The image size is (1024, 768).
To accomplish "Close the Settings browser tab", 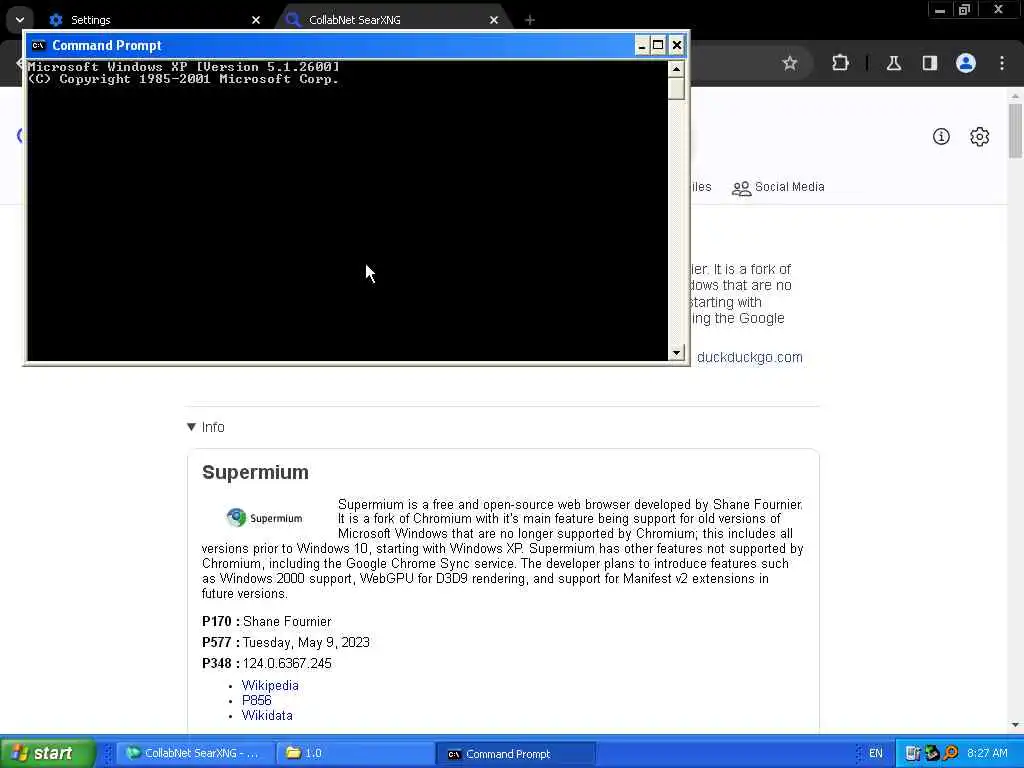I will (x=256, y=20).
